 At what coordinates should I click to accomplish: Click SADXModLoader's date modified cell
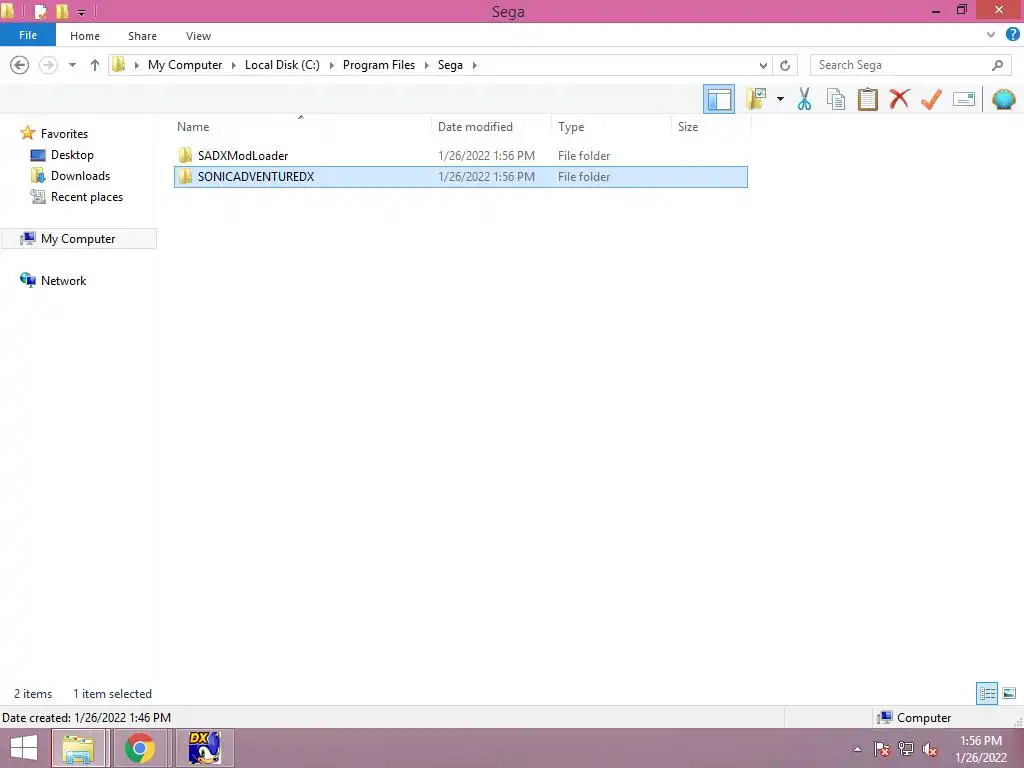pyautogui.click(x=486, y=155)
